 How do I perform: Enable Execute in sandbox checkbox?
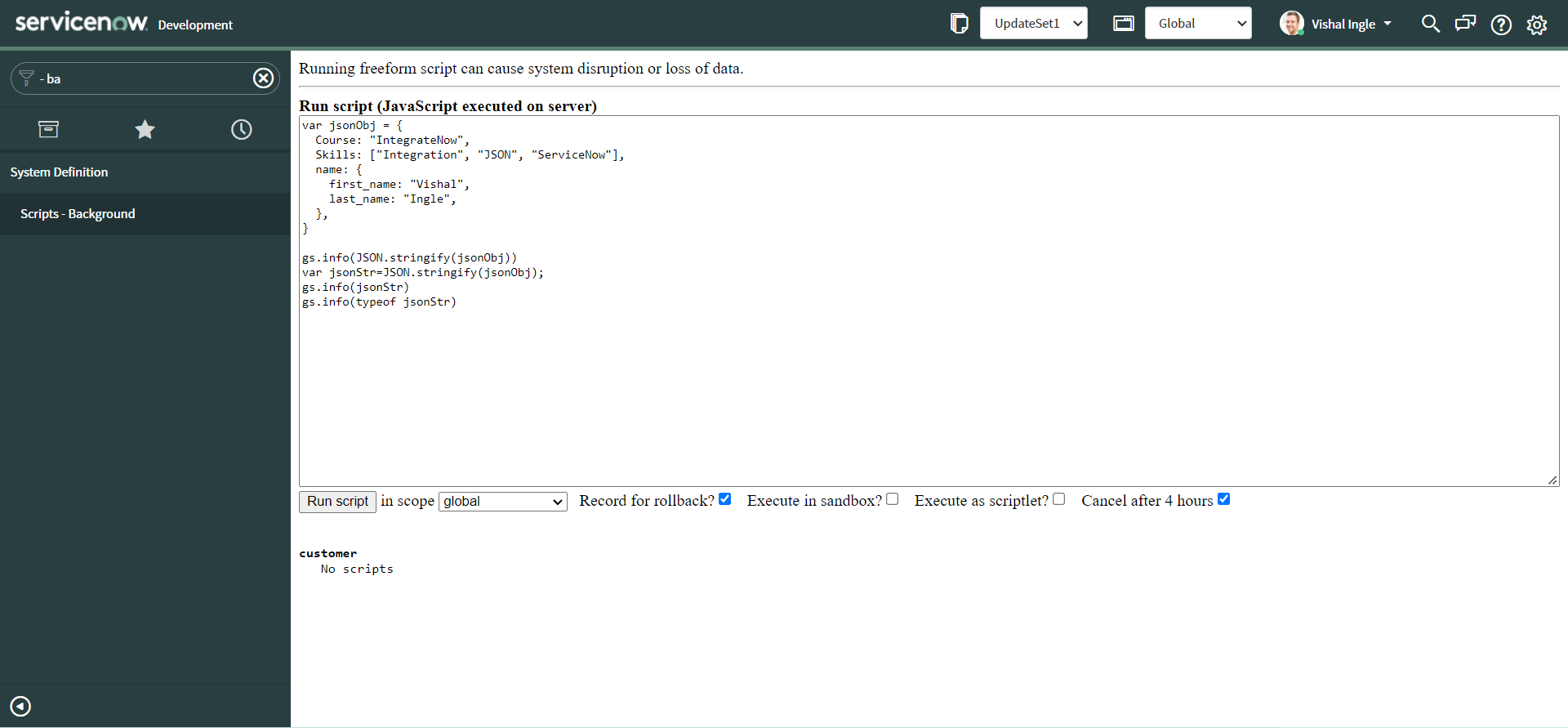click(x=893, y=499)
